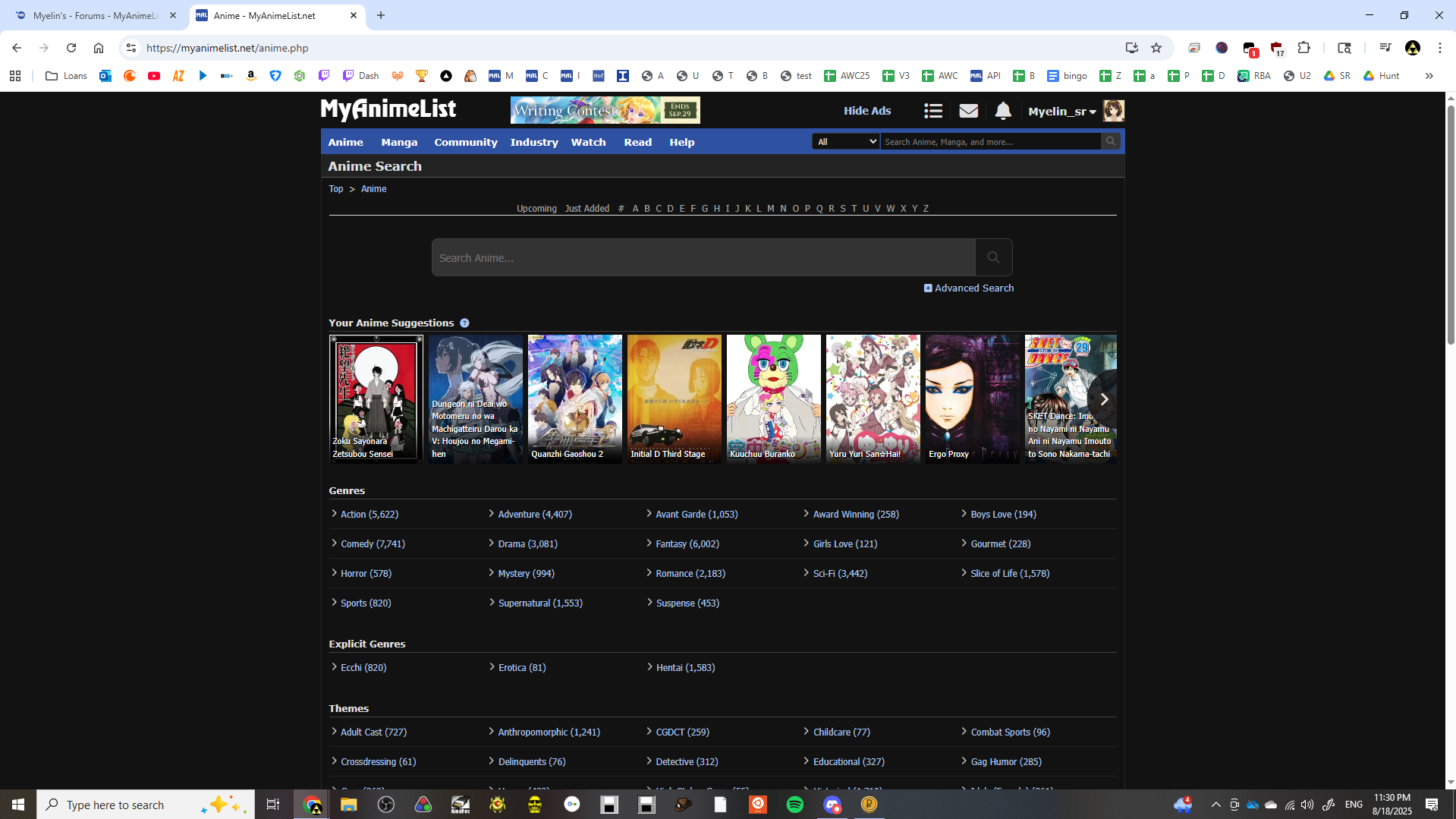The width and height of the screenshot is (1456, 819).
Task: Open the Upcoming anime link
Action: click(x=536, y=209)
